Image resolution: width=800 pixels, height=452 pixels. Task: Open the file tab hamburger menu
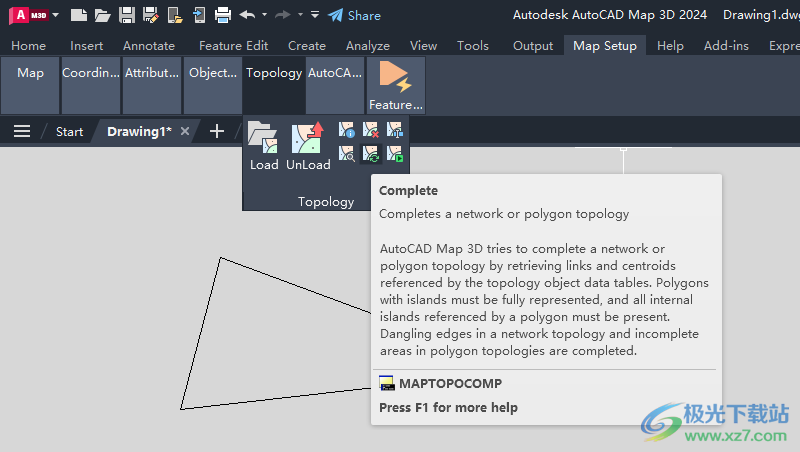coord(22,132)
